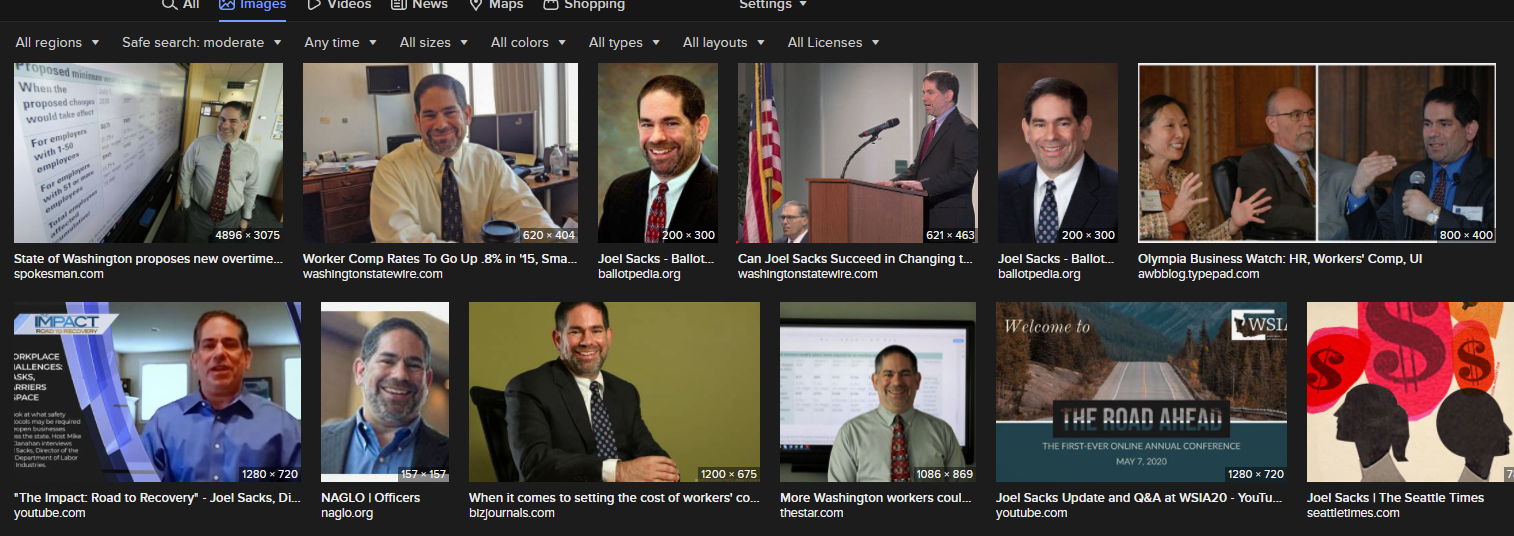Click title 'Worker Comp Rates To Go Up .8%'
Viewport: 1514px width, 536px height.
click(x=440, y=259)
